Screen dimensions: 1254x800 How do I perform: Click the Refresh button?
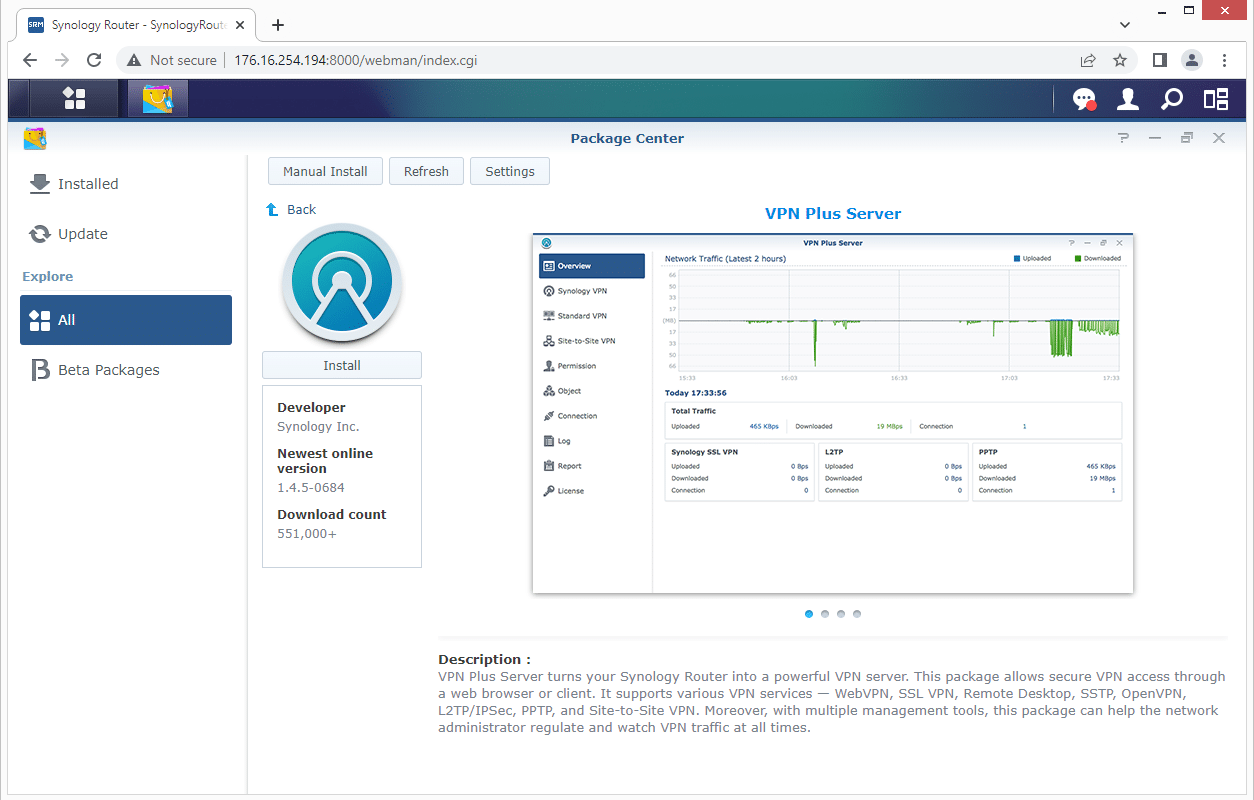tap(426, 171)
